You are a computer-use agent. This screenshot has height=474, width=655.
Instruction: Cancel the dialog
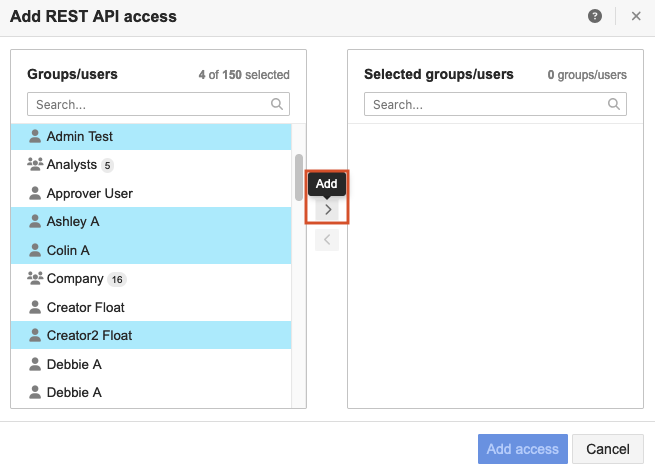(x=608, y=449)
